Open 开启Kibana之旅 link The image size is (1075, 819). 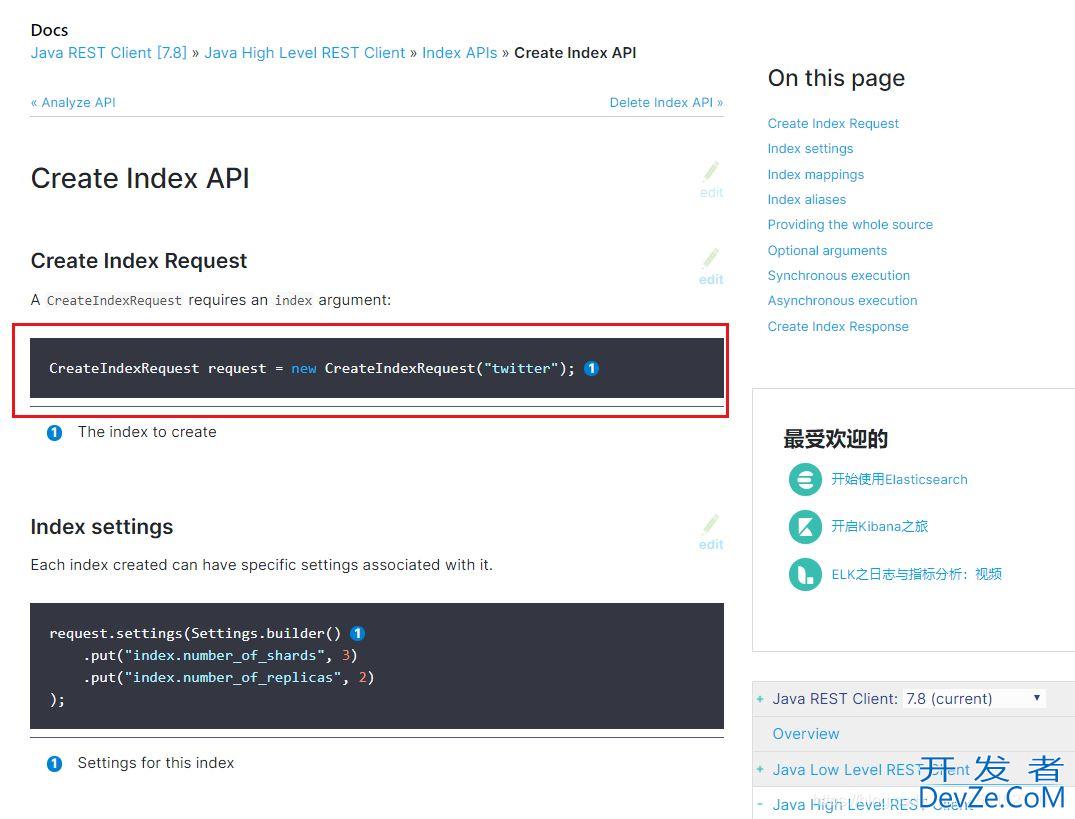click(x=880, y=526)
